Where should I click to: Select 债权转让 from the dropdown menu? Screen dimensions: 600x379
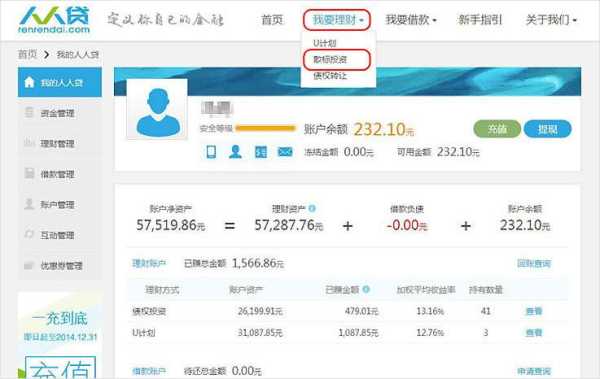[330, 76]
